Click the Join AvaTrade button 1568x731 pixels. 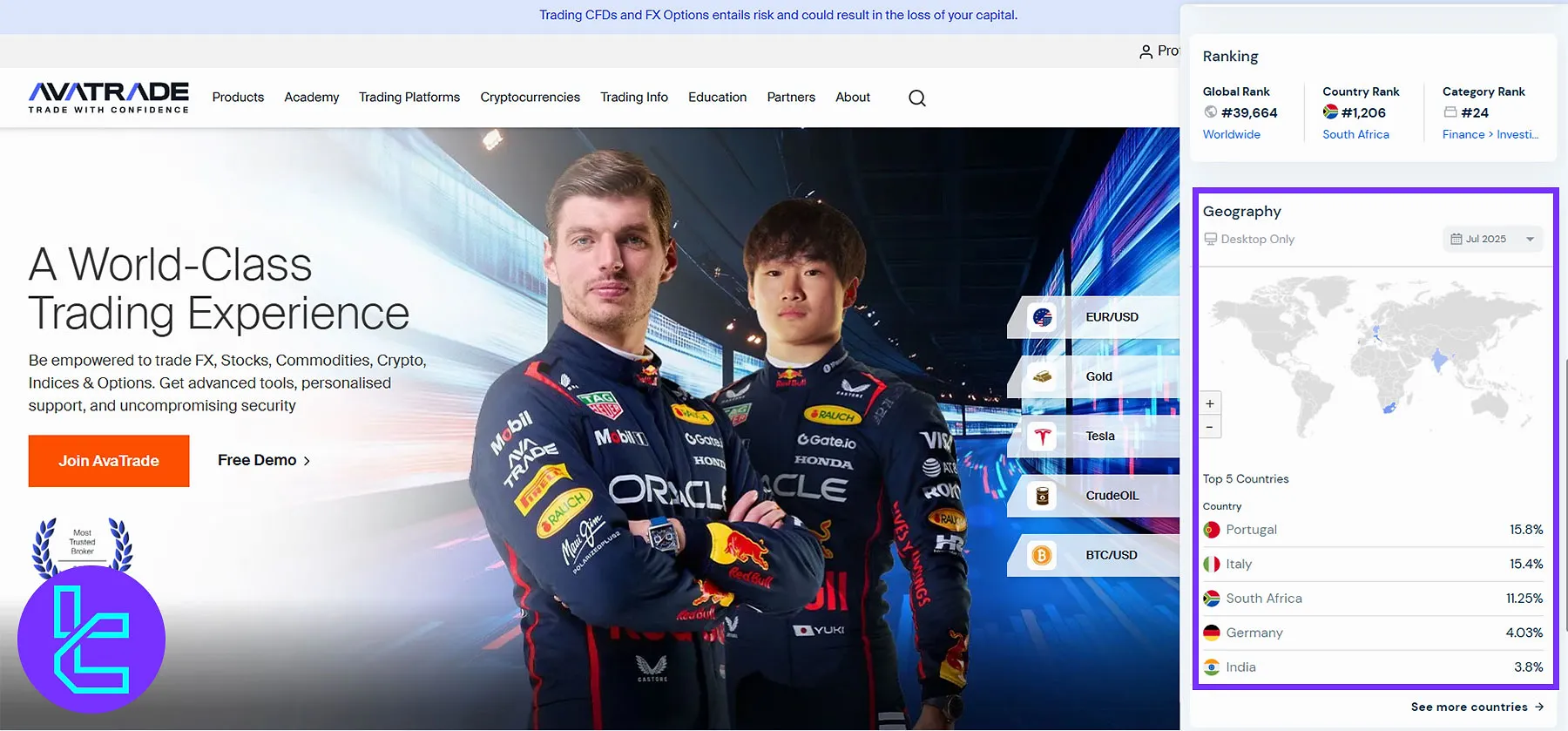[109, 461]
